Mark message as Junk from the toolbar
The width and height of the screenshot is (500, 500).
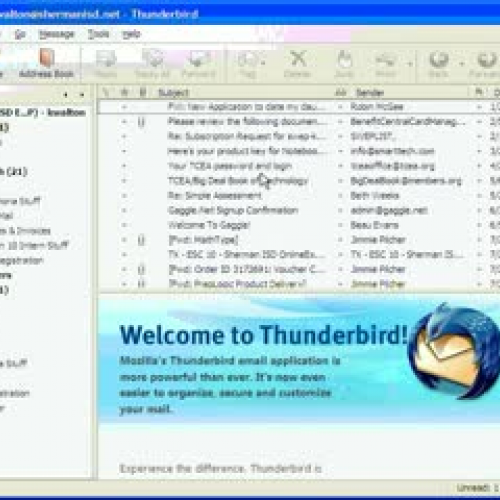344,63
